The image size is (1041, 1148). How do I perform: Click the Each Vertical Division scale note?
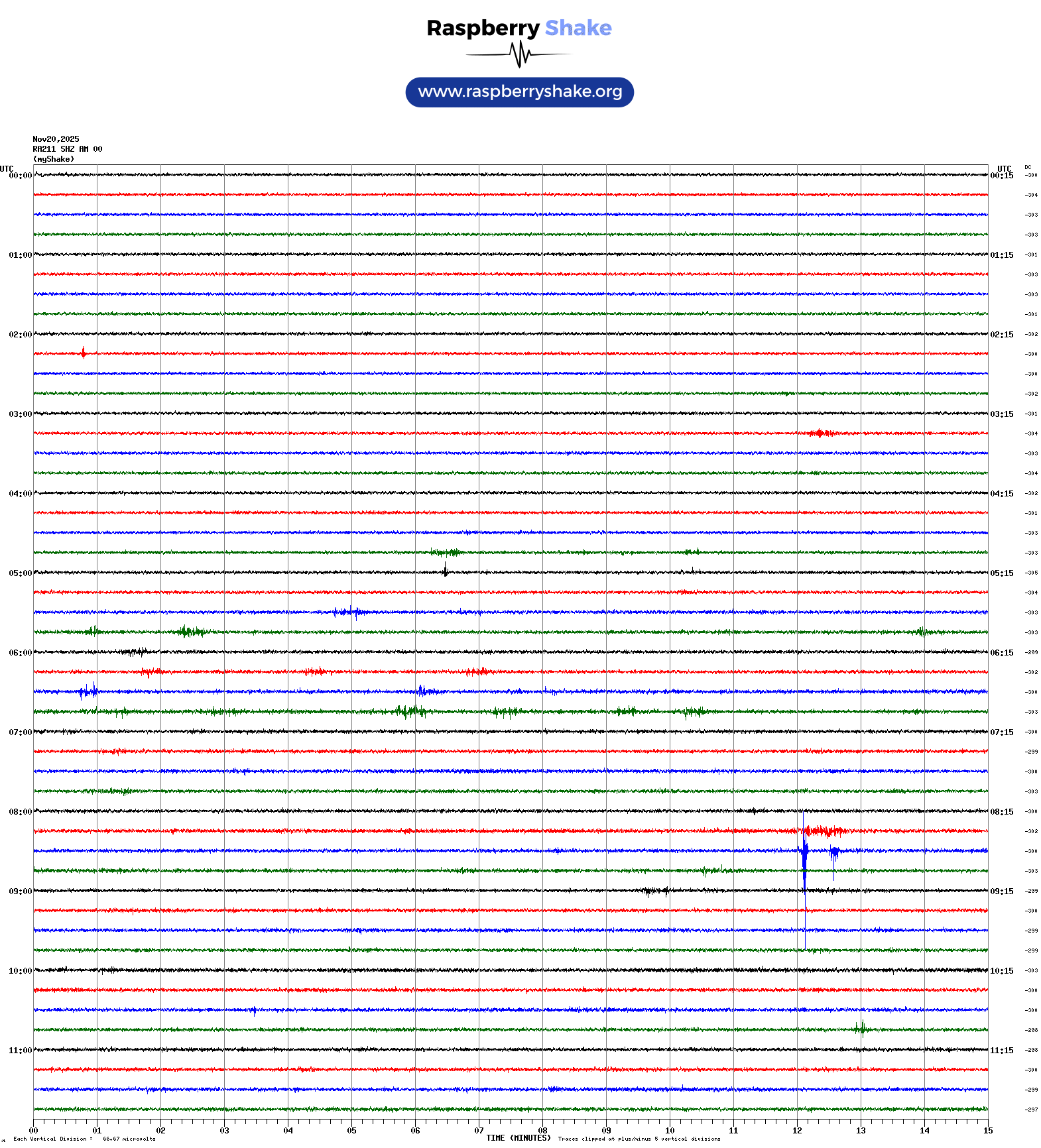click(x=84, y=1139)
